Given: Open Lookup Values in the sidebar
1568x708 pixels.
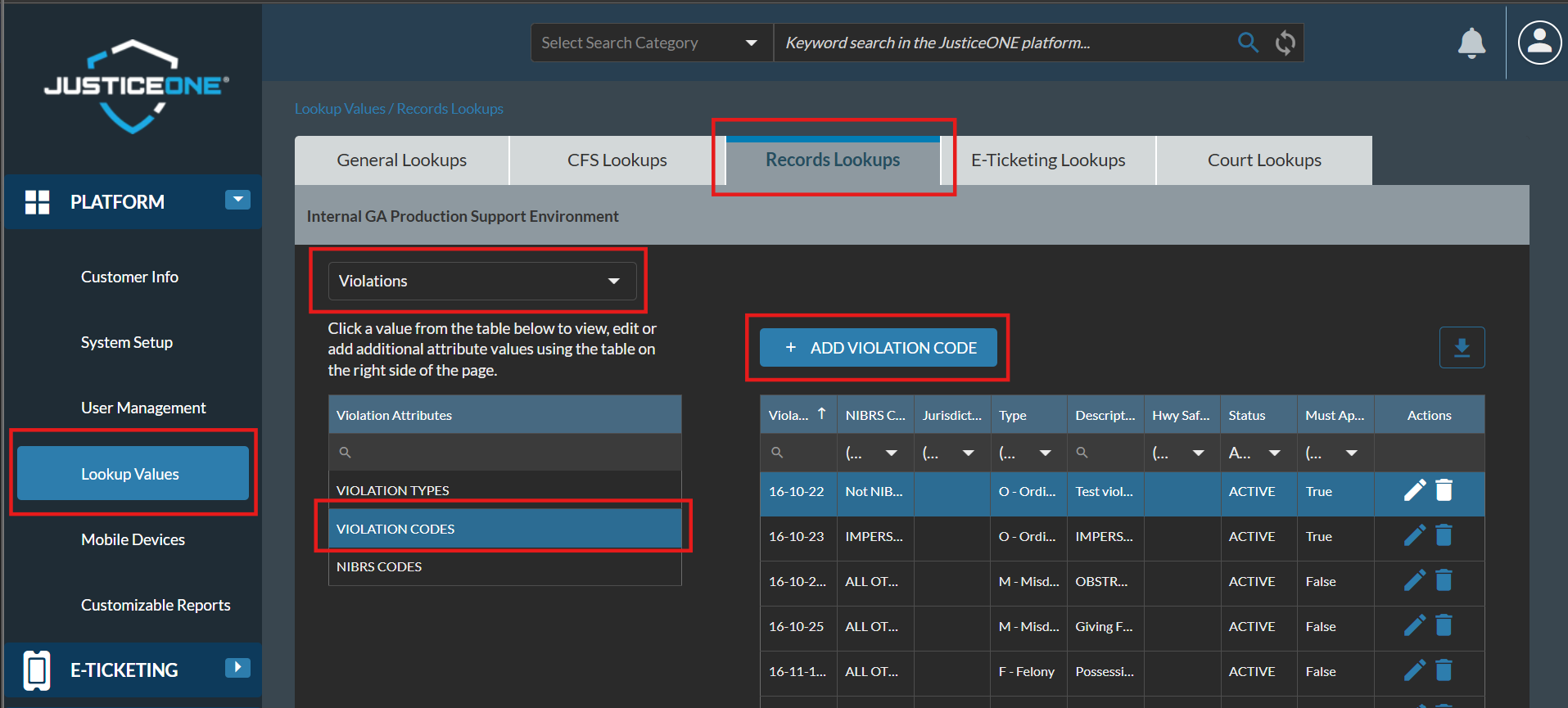Looking at the screenshot, I should [133, 473].
